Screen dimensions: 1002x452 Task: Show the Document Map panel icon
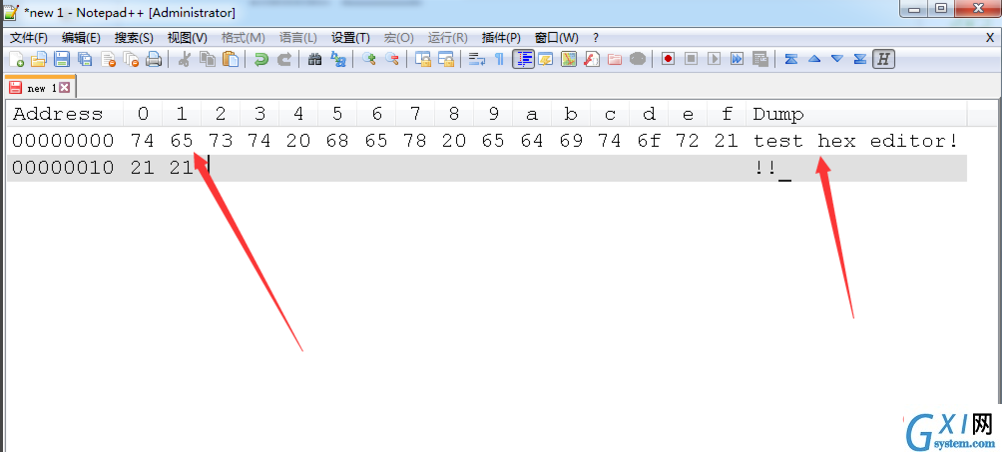pyautogui.click(x=569, y=59)
